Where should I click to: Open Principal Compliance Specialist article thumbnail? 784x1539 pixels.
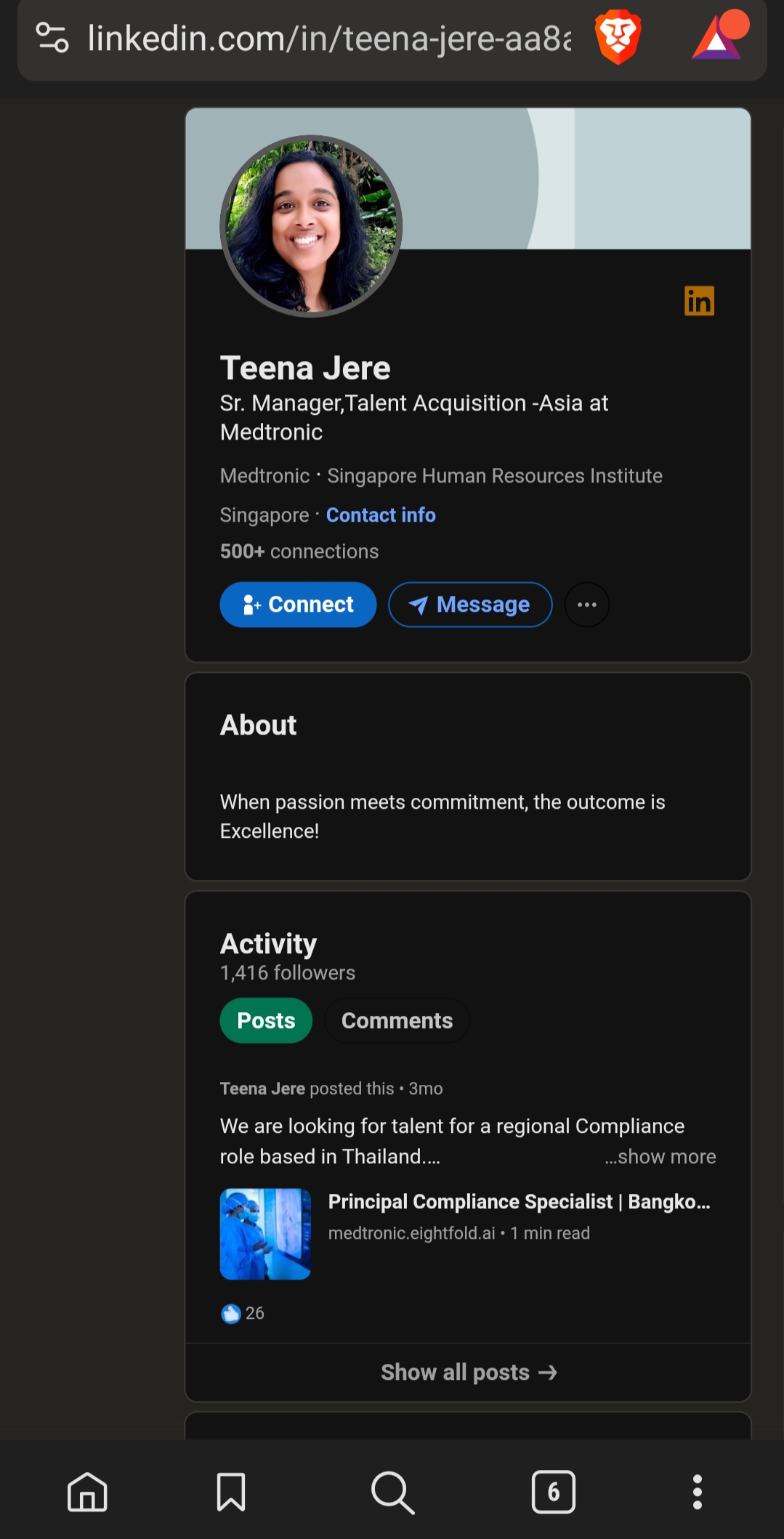click(x=265, y=1234)
